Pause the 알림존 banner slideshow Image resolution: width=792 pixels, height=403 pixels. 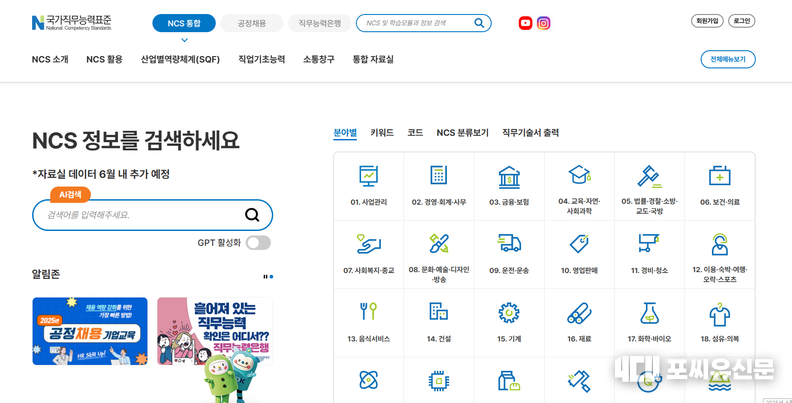[265, 277]
